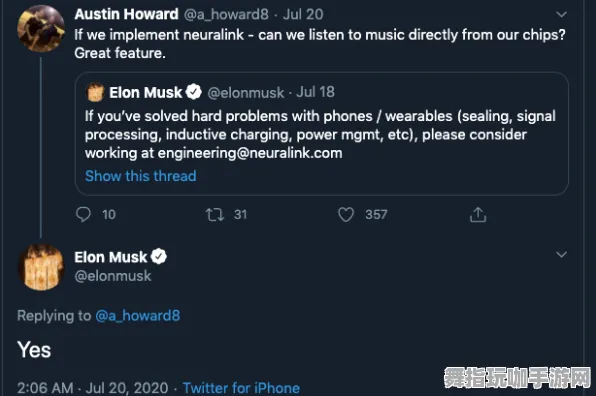The height and width of the screenshot is (396, 596).
Task: Open Austin Howard's profile avatar
Action: (41, 29)
